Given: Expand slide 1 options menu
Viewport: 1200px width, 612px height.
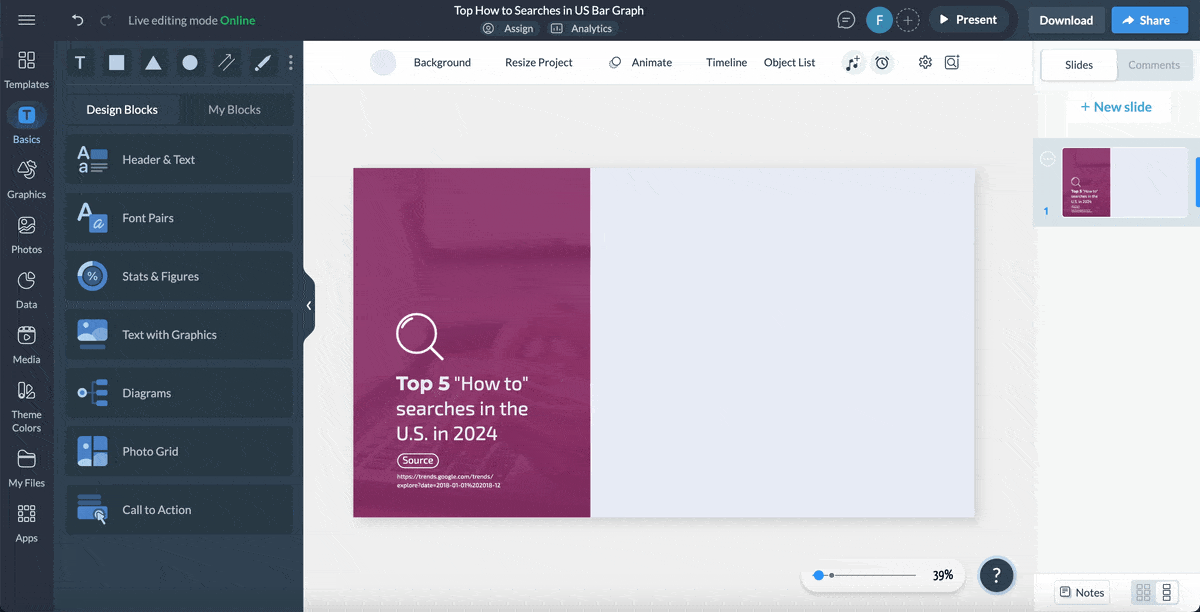Looking at the screenshot, I should coord(1047,159).
